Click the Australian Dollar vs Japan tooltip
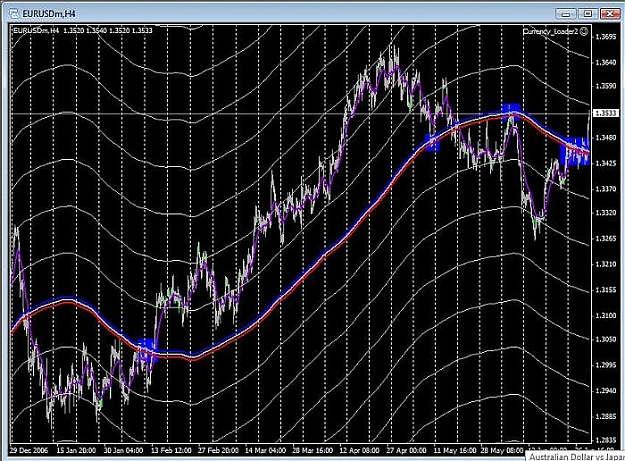The image size is (625, 461). 576,457
